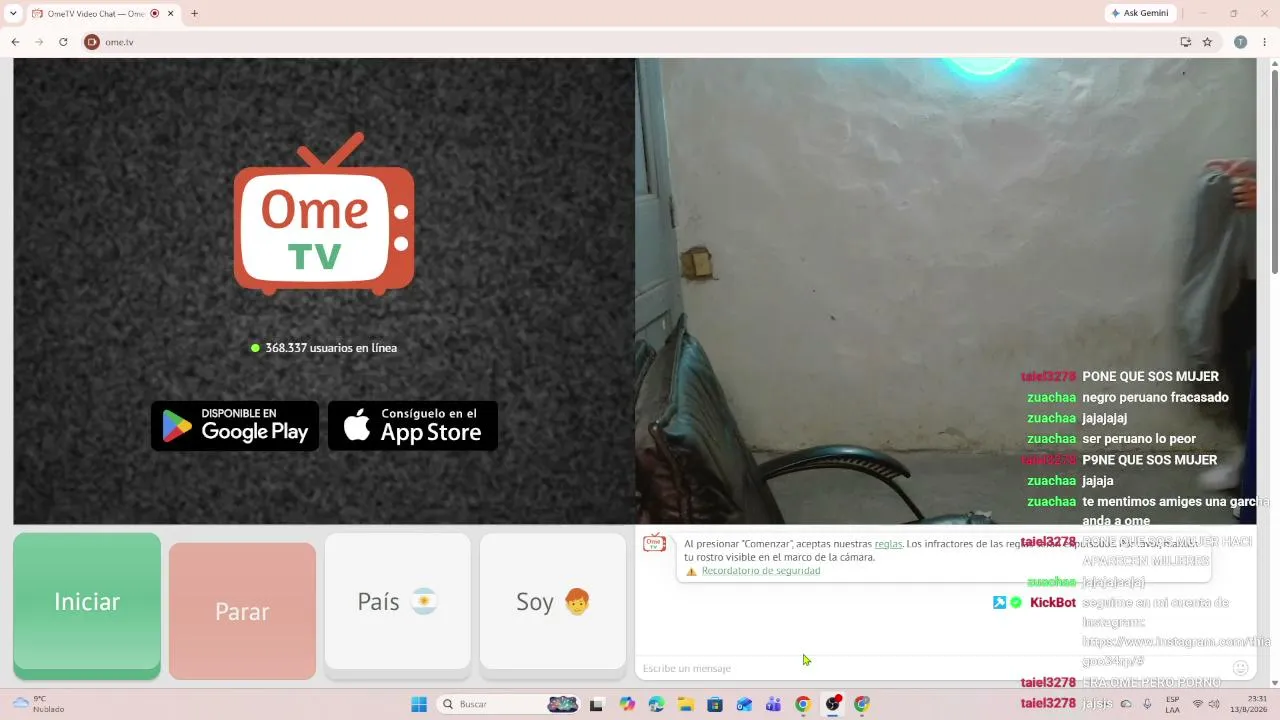Open the last Chrome taskbar icon
Image resolution: width=1280 pixels, height=720 pixels.
click(861, 704)
